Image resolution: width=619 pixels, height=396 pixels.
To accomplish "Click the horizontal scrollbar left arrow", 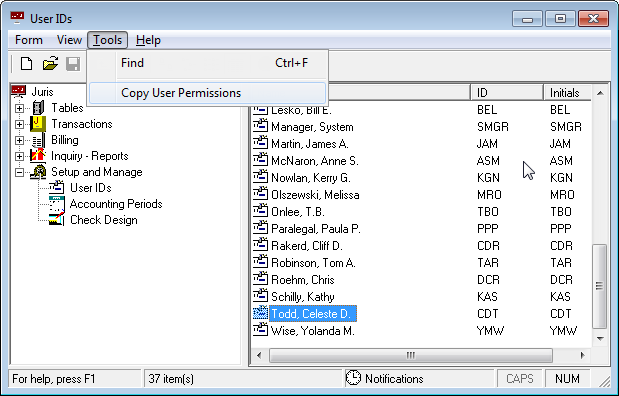I will click(259, 355).
